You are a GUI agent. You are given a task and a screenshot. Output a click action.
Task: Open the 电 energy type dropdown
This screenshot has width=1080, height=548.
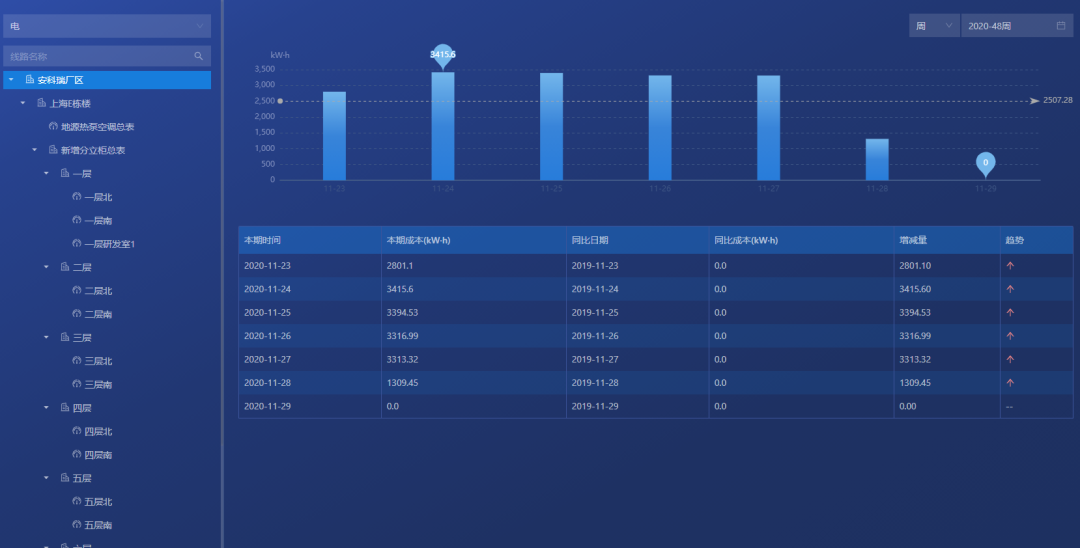pyautogui.click(x=106, y=26)
